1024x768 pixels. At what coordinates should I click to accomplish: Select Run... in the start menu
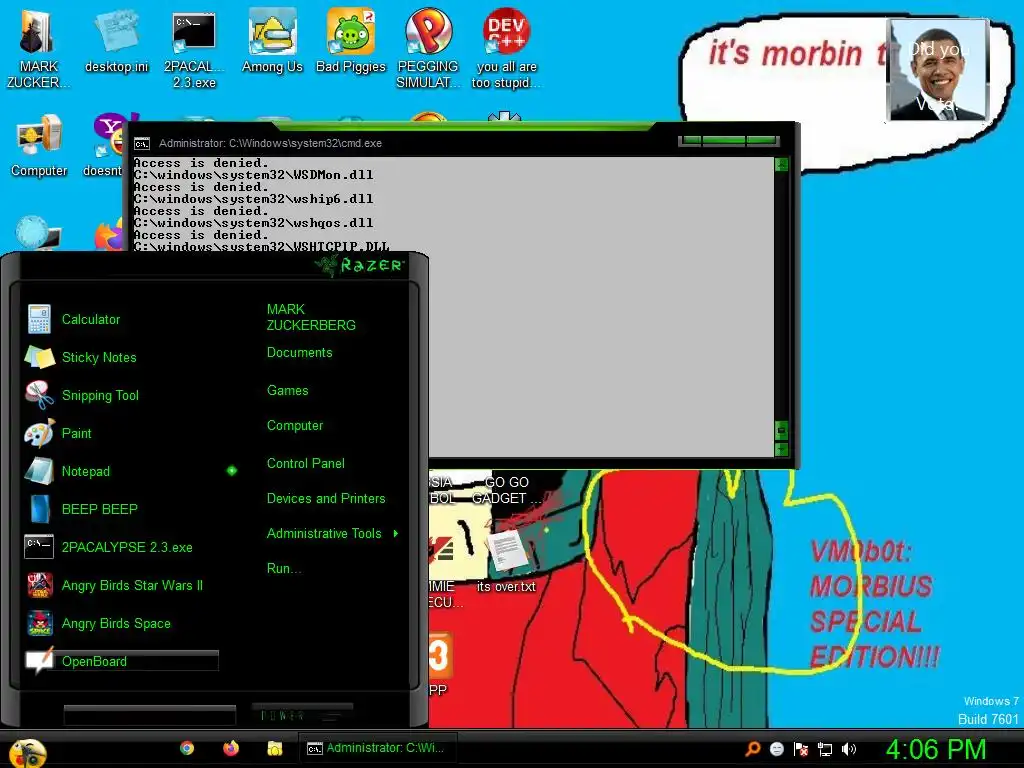283,569
